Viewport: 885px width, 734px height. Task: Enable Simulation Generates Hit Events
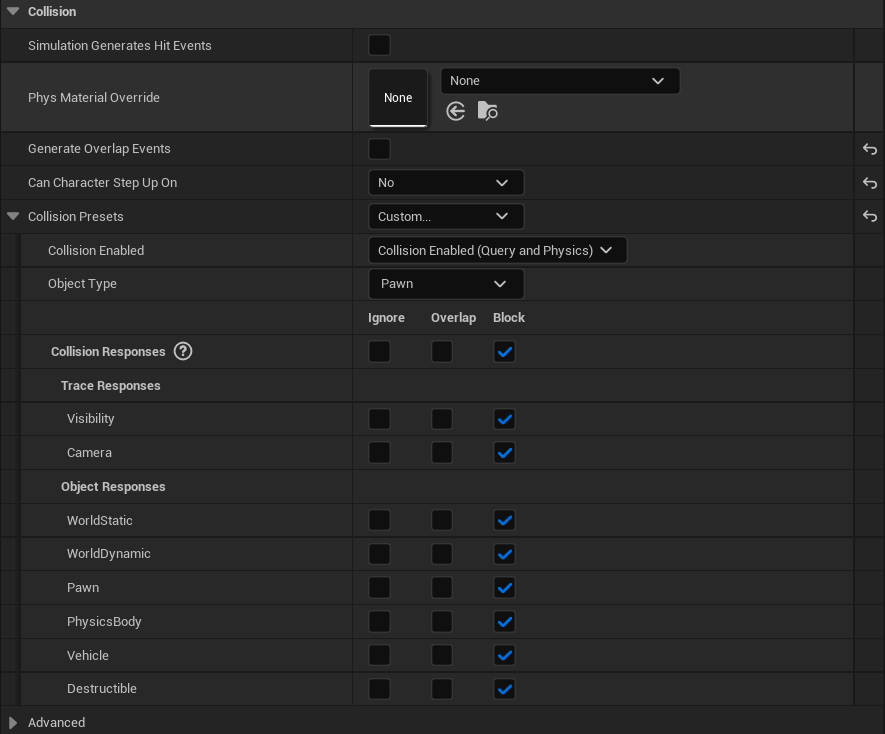pyautogui.click(x=379, y=44)
